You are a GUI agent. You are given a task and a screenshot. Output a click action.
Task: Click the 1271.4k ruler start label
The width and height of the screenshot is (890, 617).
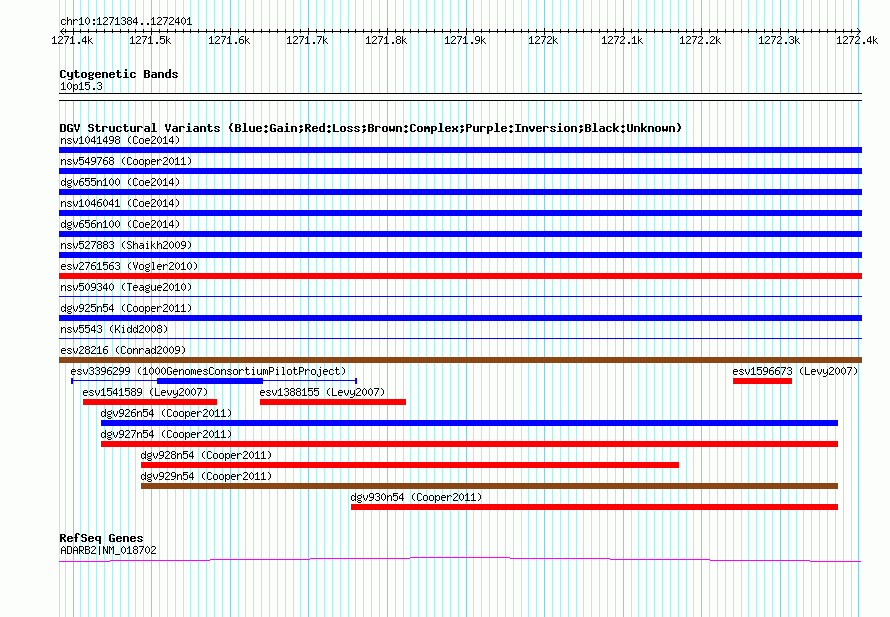(x=72, y=40)
